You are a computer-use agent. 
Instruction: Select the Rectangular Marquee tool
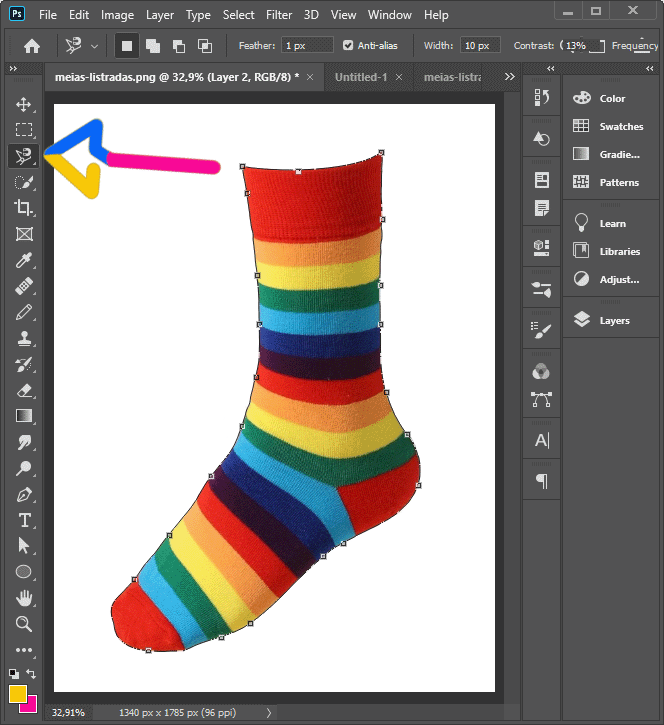24,130
